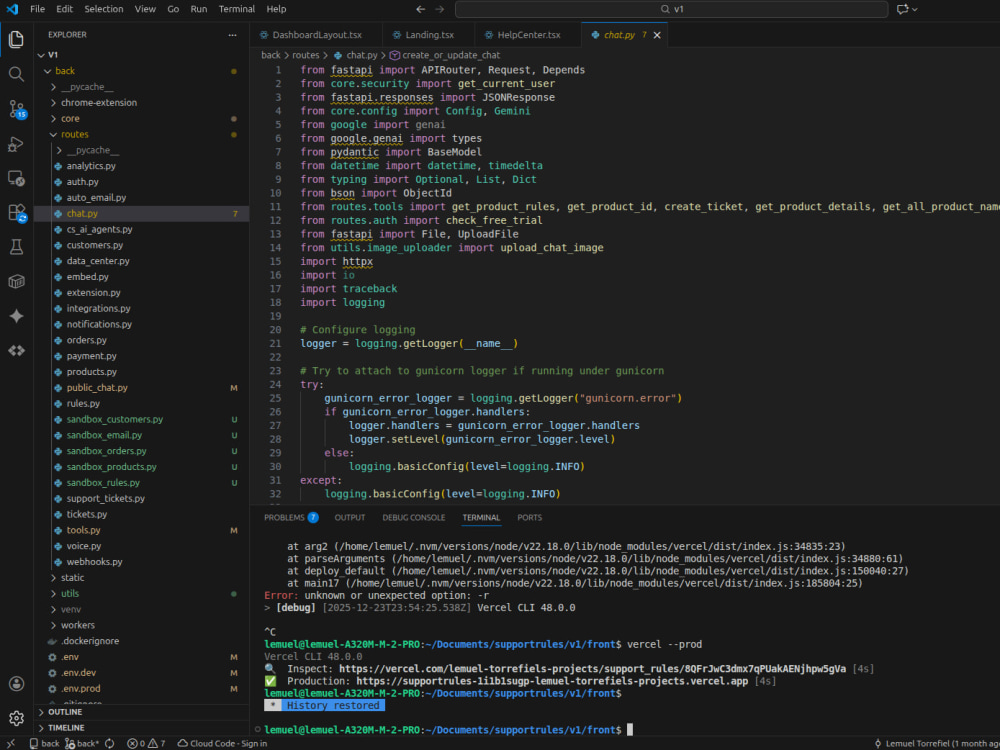This screenshot has height=750, width=1000.
Task: Click Cloud Code - Sign in status item
Action: (222, 744)
